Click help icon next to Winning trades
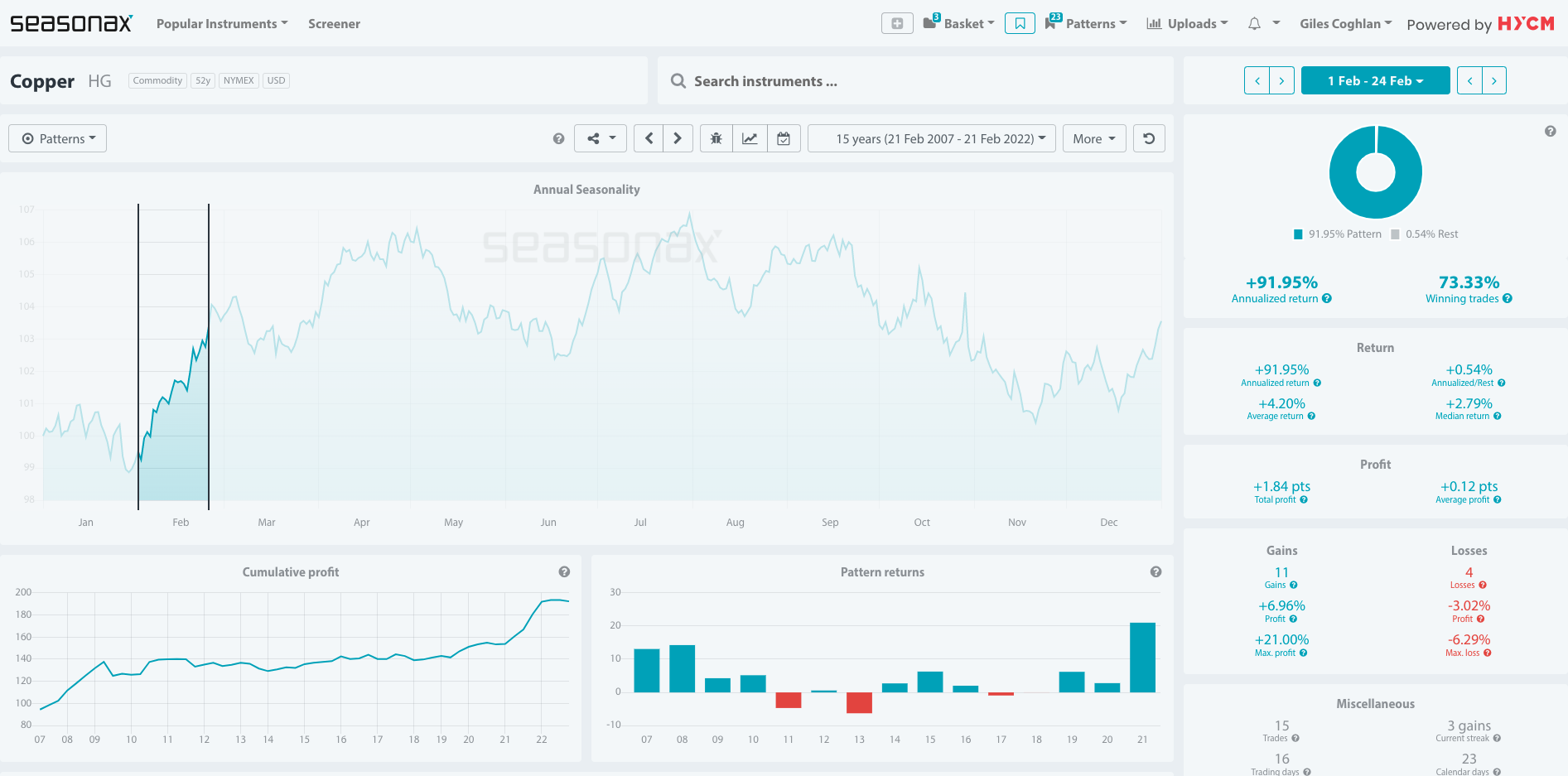The image size is (1568, 776). [x=1508, y=299]
